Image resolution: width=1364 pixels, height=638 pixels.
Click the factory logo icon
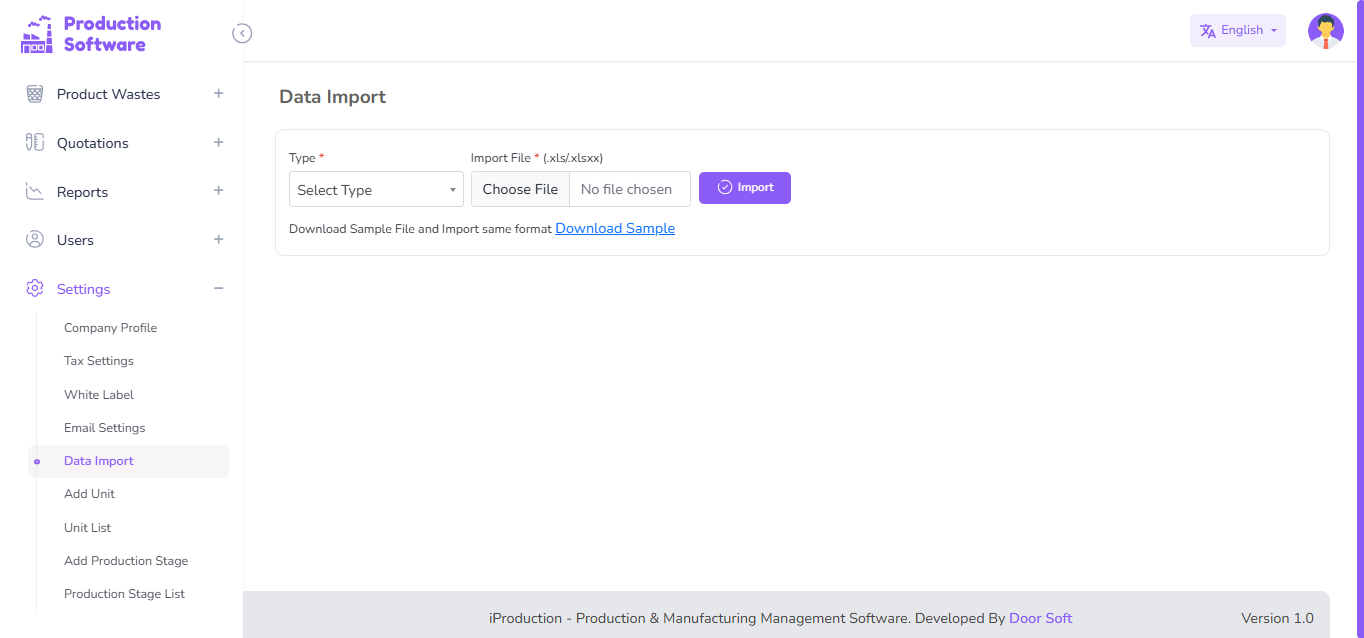click(37, 35)
